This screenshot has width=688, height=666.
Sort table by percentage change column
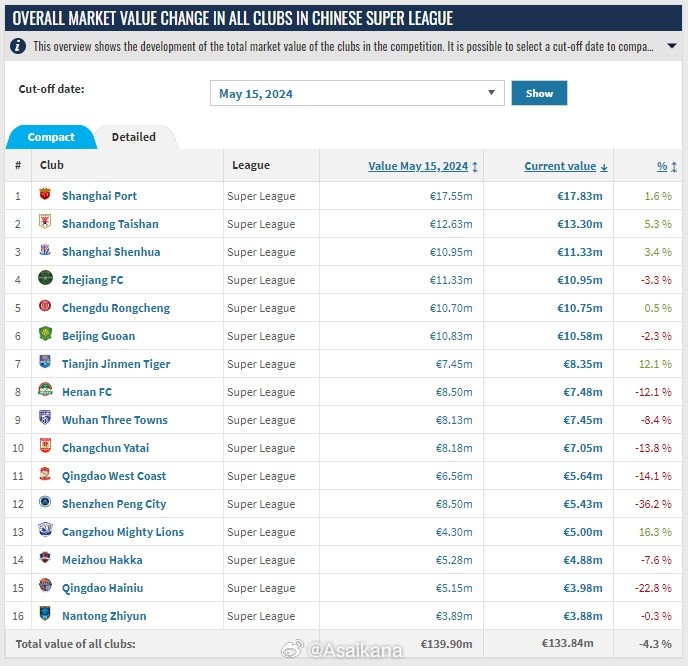tap(666, 166)
